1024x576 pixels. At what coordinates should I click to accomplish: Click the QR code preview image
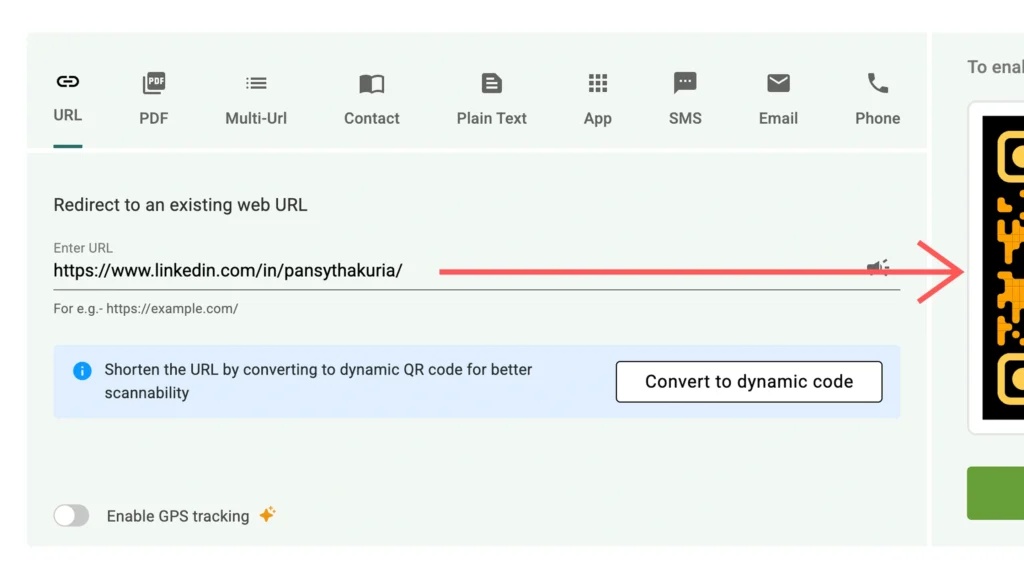pyautogui.click(x=1002, y=268)
